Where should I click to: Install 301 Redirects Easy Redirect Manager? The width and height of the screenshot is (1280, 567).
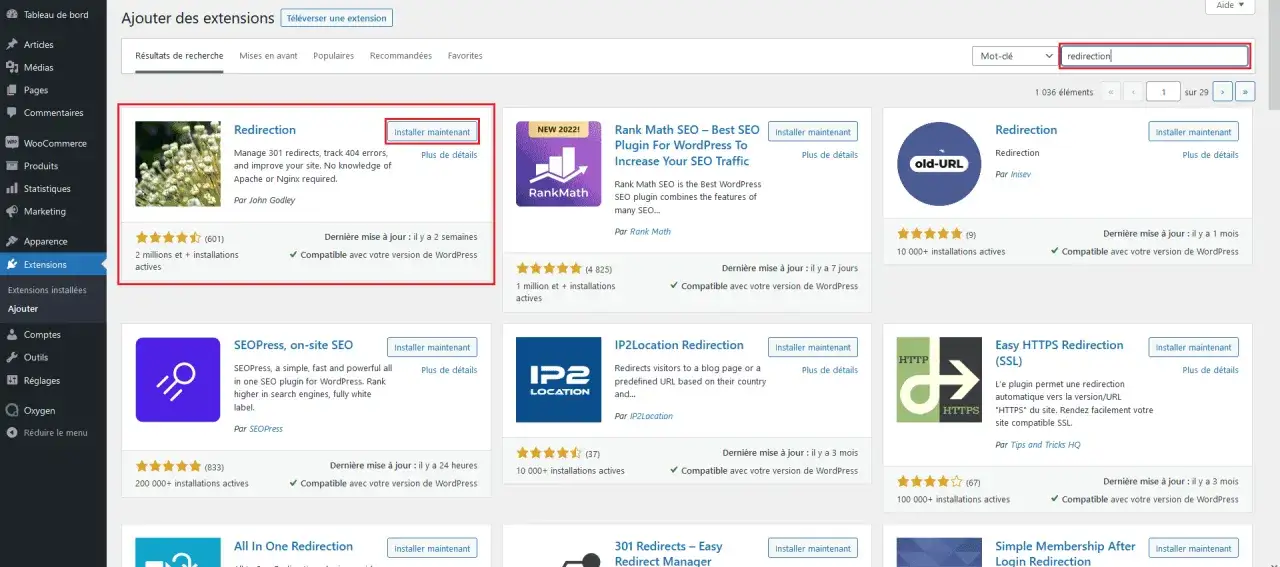point(813,548)
